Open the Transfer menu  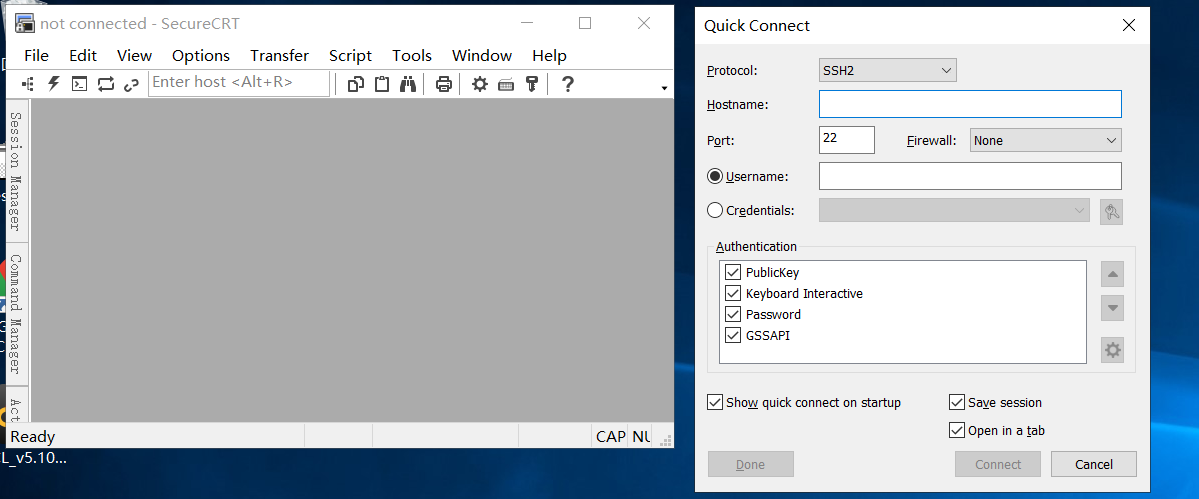click(280, 56)
